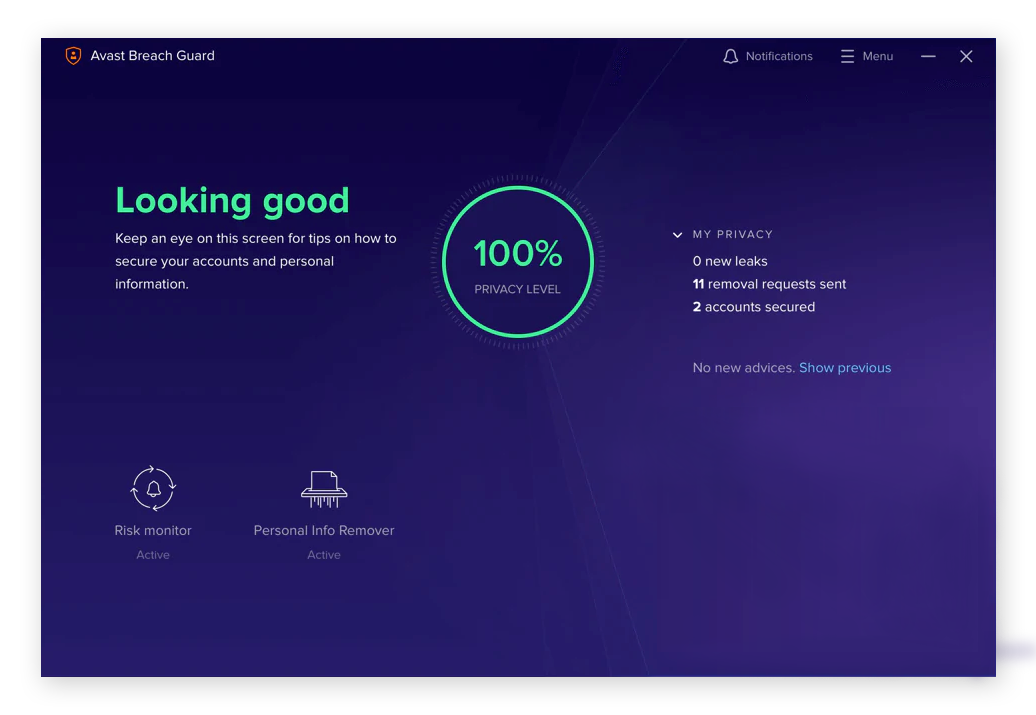Image resolution: width=1036 pixels, height=715 pixels.
Task: Click Active status under Risk monitor
Action: (153, 555)
